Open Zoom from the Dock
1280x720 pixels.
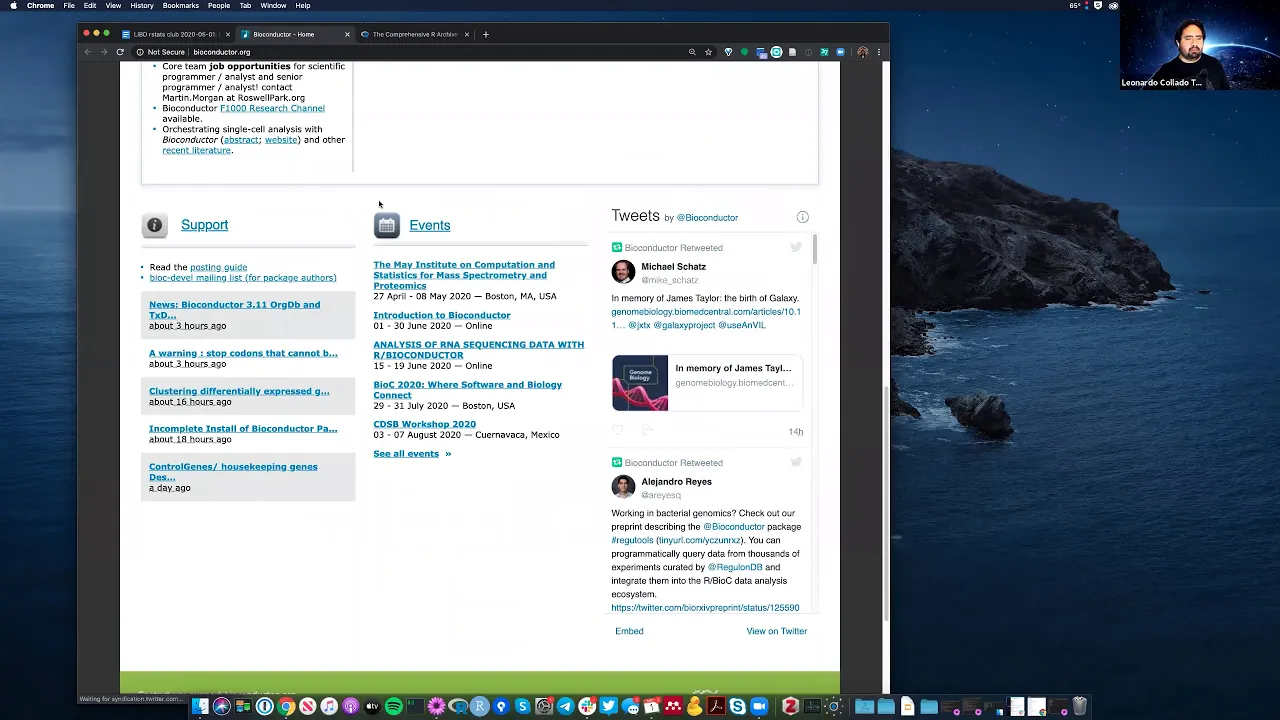pyautogui.click(x=759, y=707)
